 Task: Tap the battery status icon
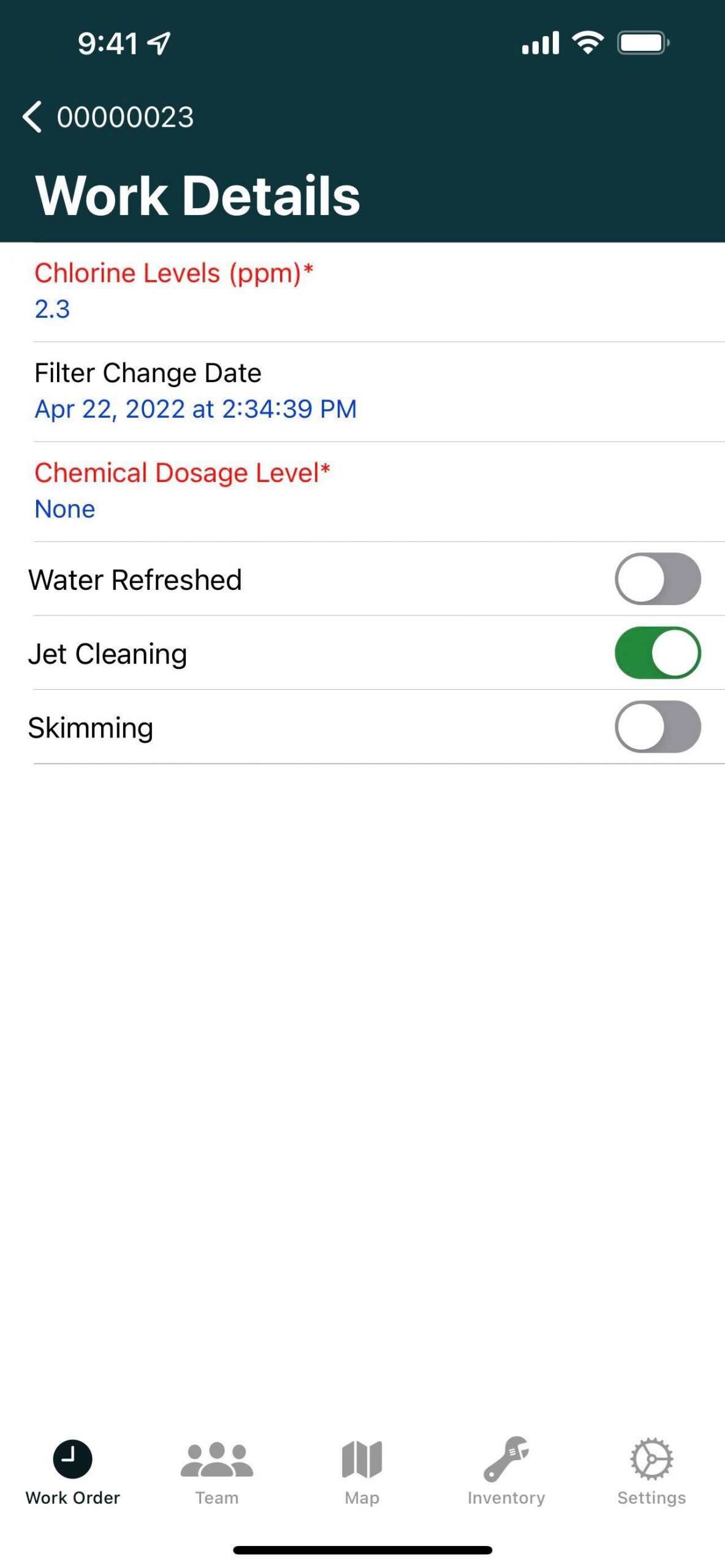click(x=642, y=43)
